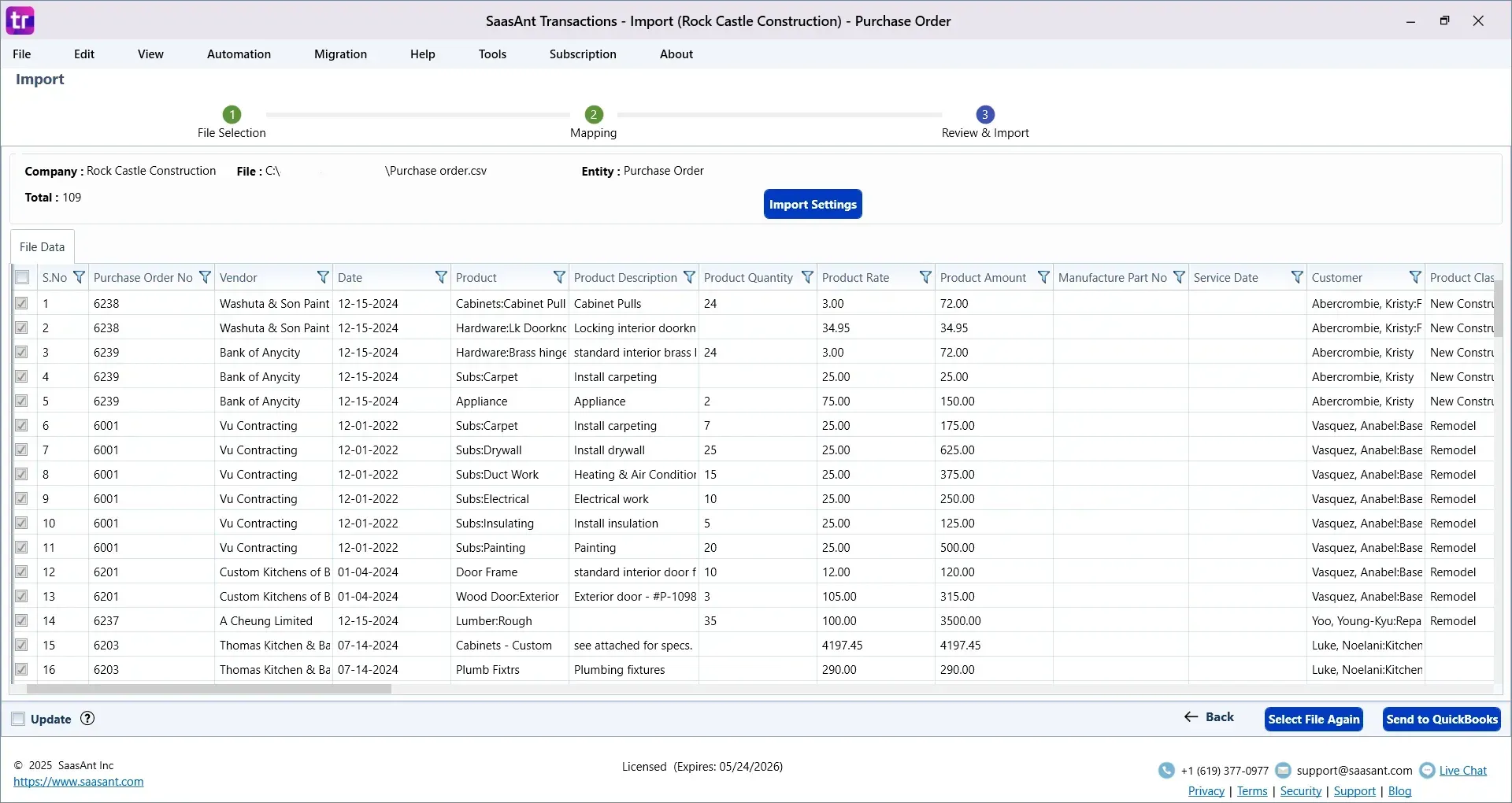Open filter for Purchase Order No column
Viewport: 1512px width, 803px height.
[x=205, y=277]
